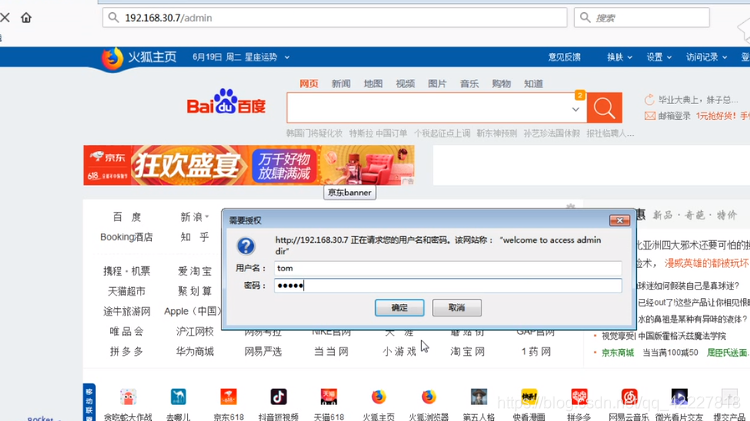Open the 抖音短视频 TikTok icon
Image resolution: width=750 pixels, height=421 pixels.
click(x=278, y=397)
